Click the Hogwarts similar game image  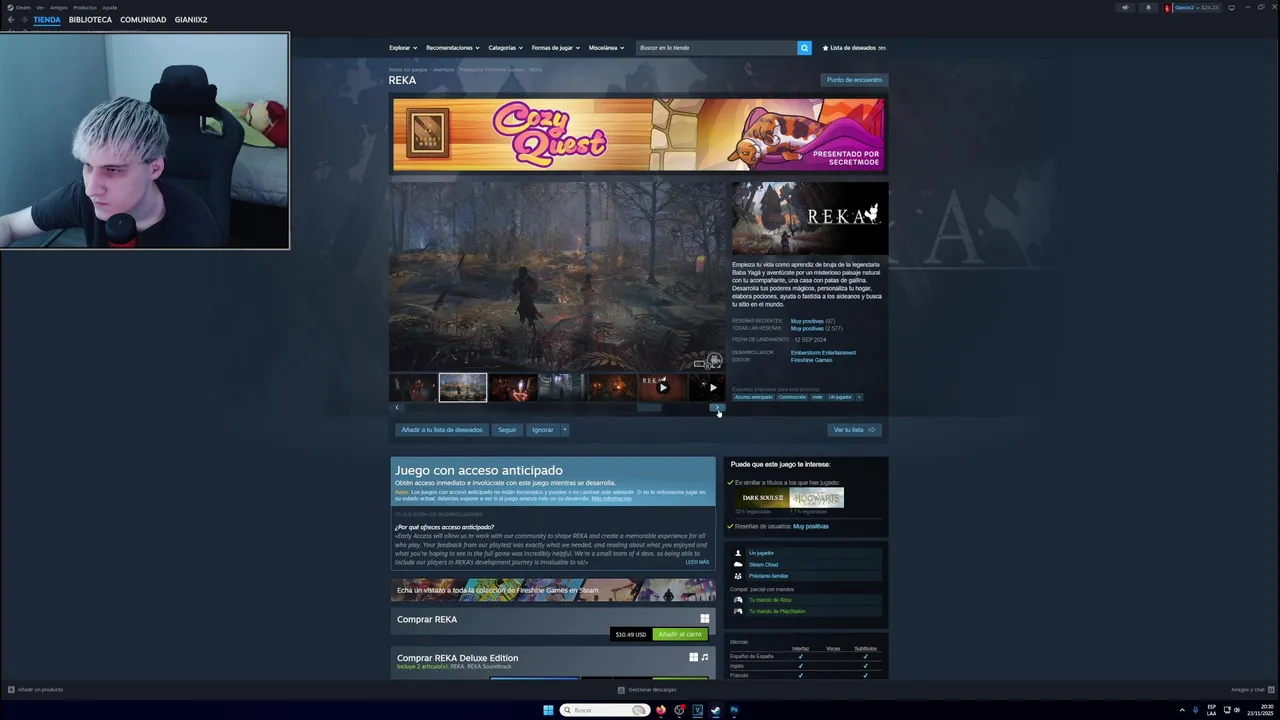817,498
